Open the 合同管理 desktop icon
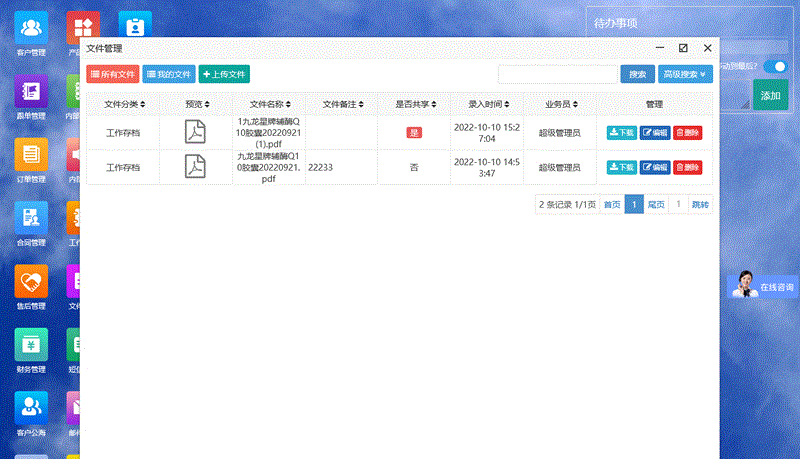Viewport: 800px width, 459px height. click(31, 219)
